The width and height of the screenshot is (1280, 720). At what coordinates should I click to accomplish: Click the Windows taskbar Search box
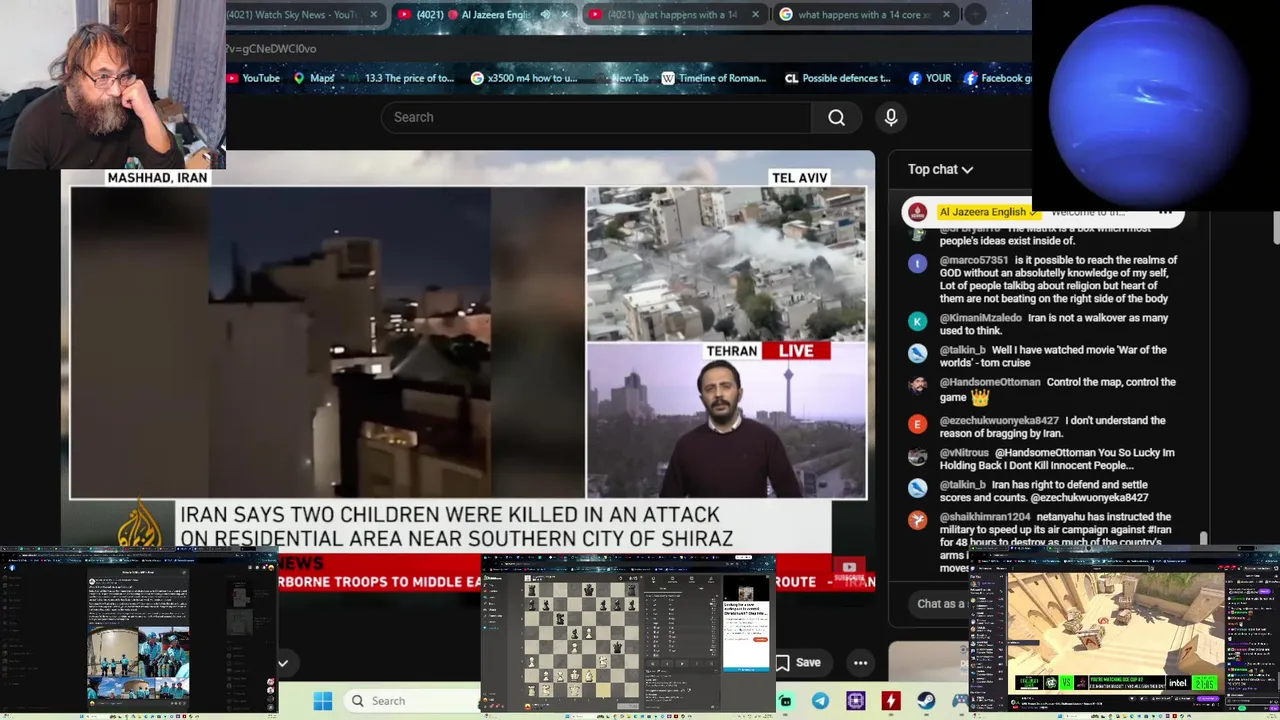410,701
